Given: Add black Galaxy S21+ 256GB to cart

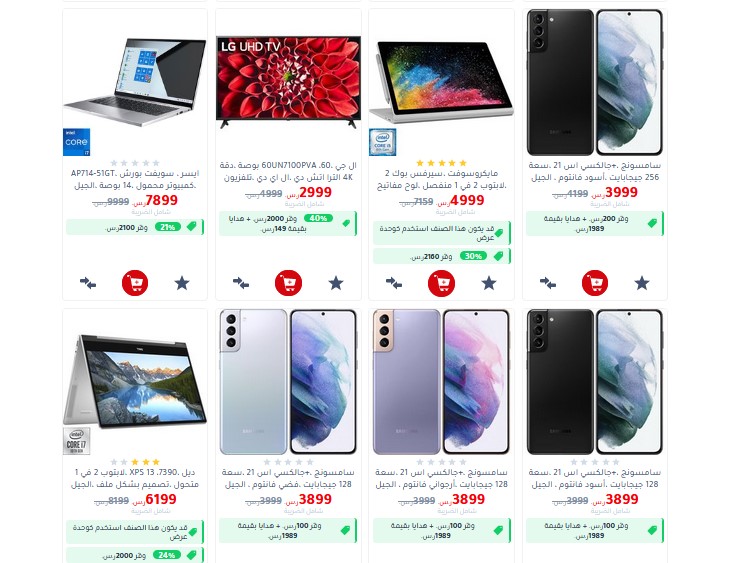Looking at the screenshot, I should pos(595,283).
